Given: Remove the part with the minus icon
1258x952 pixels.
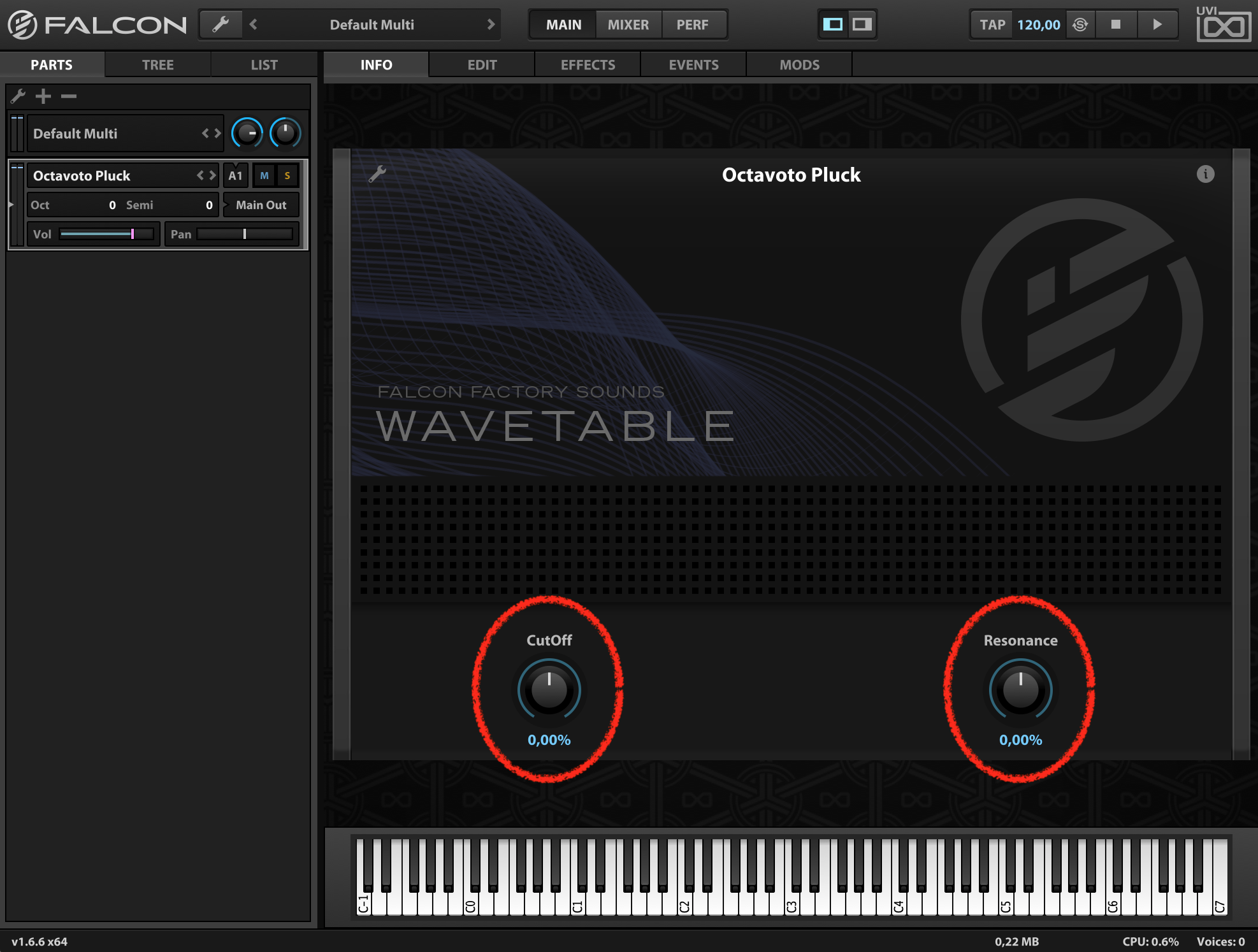Looking at the screenshot, I should coord(69,96).
